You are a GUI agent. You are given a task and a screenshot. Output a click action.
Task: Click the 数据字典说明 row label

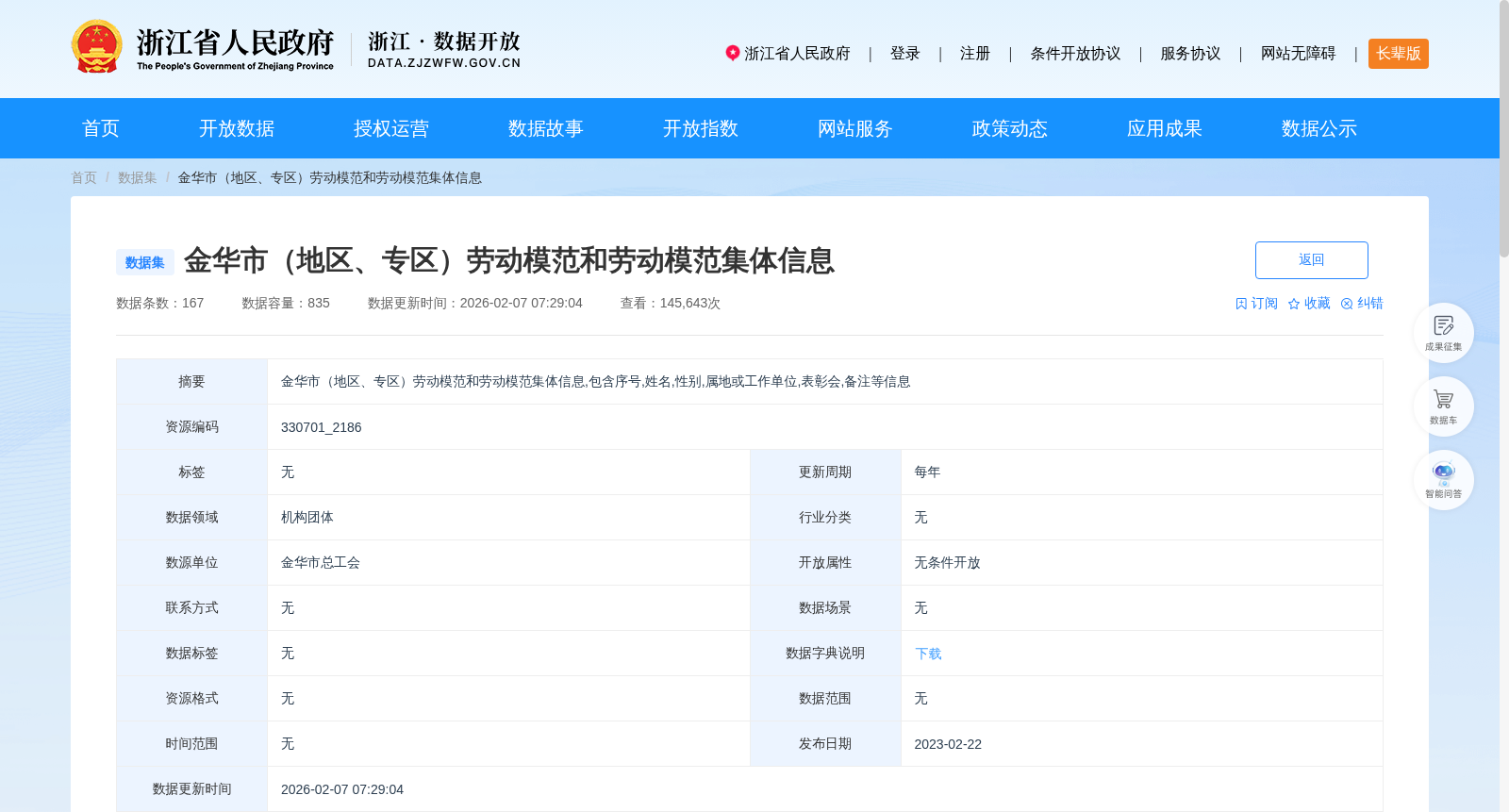point(825,654)
